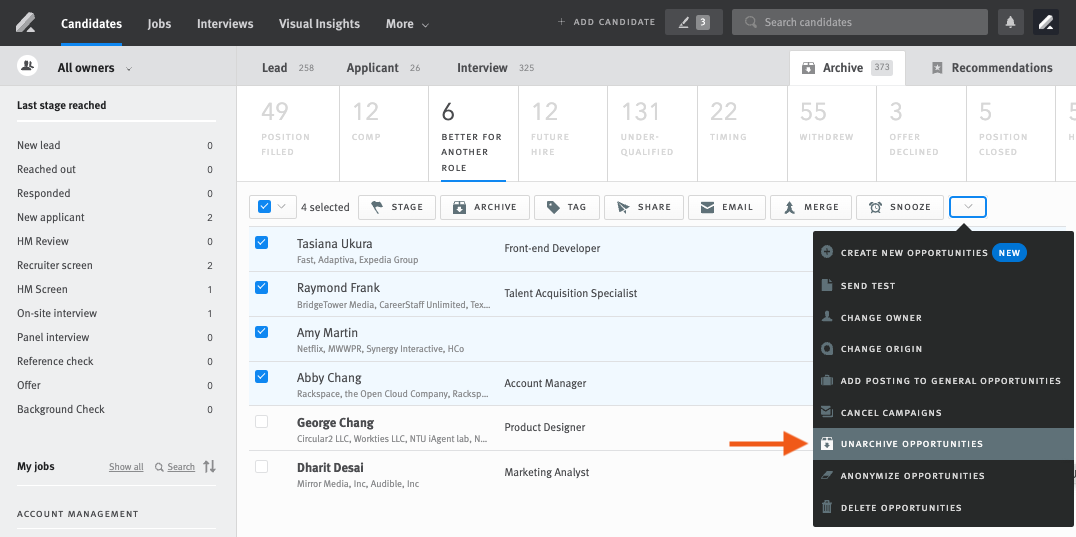Uncheck Abby Chang's checkbox
This screenshot has width=1076, height=537.
click(x=261, y=377)
